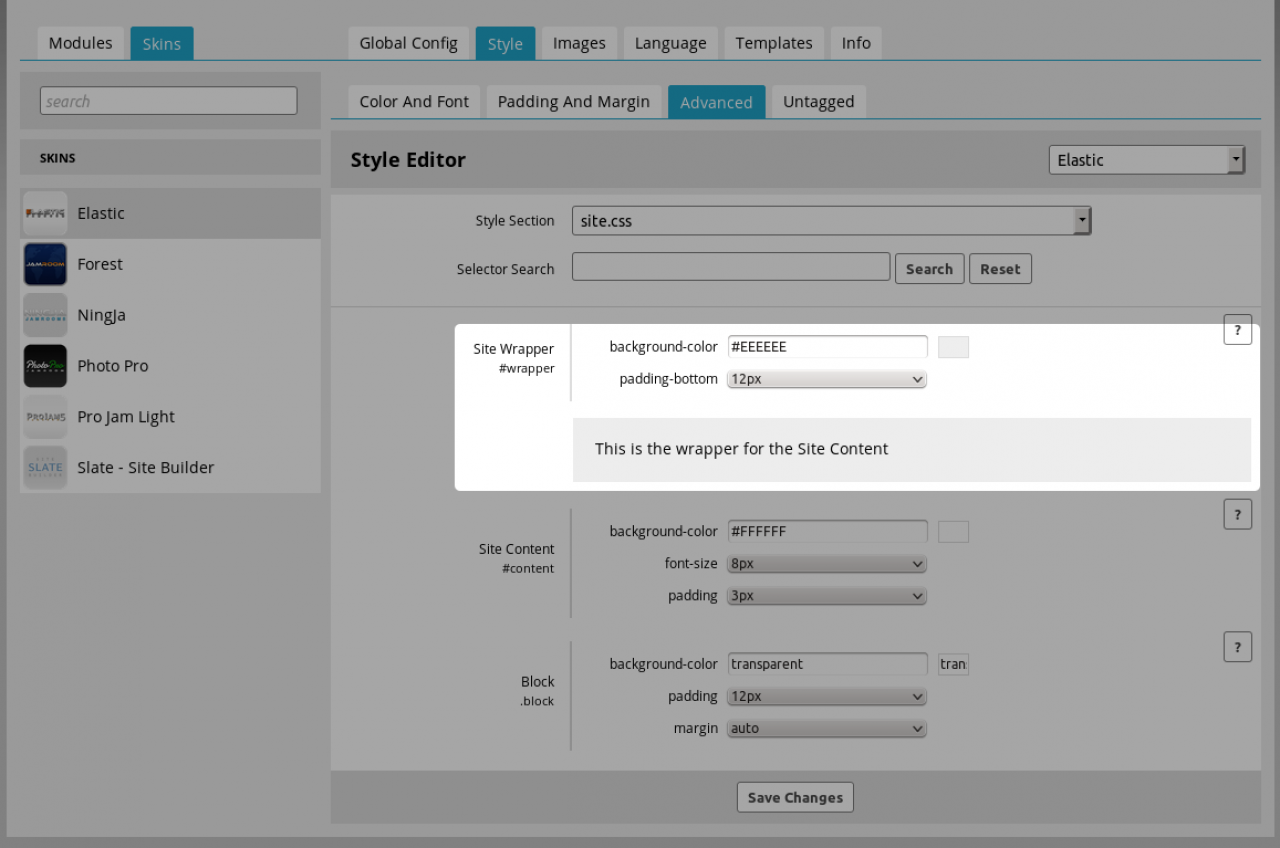The image size is (1280, 848).
Task: Click the #EEEEEE background color swatch
Action: [953, 347]
